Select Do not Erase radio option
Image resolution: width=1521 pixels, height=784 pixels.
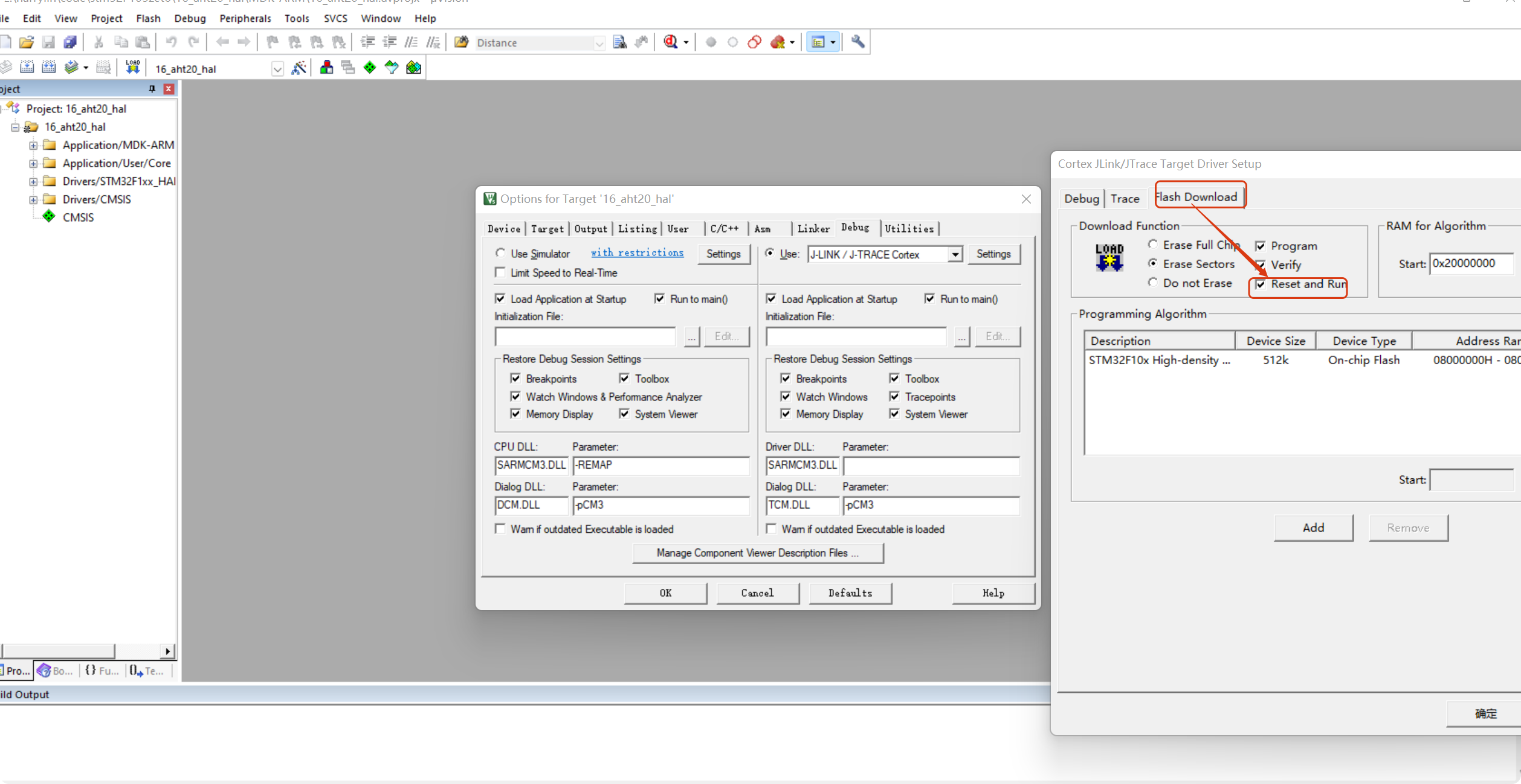point(1153,283)
